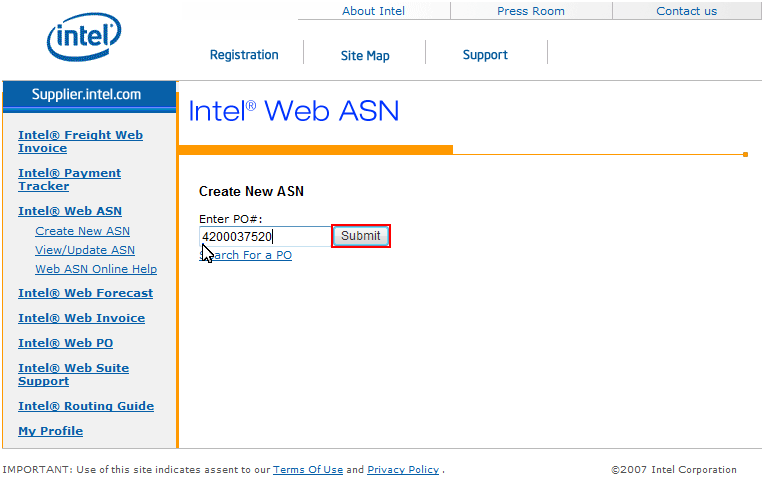765x479 pixels.
Task: Click the ©2007 Intel Corporation text
Action: 674,469
